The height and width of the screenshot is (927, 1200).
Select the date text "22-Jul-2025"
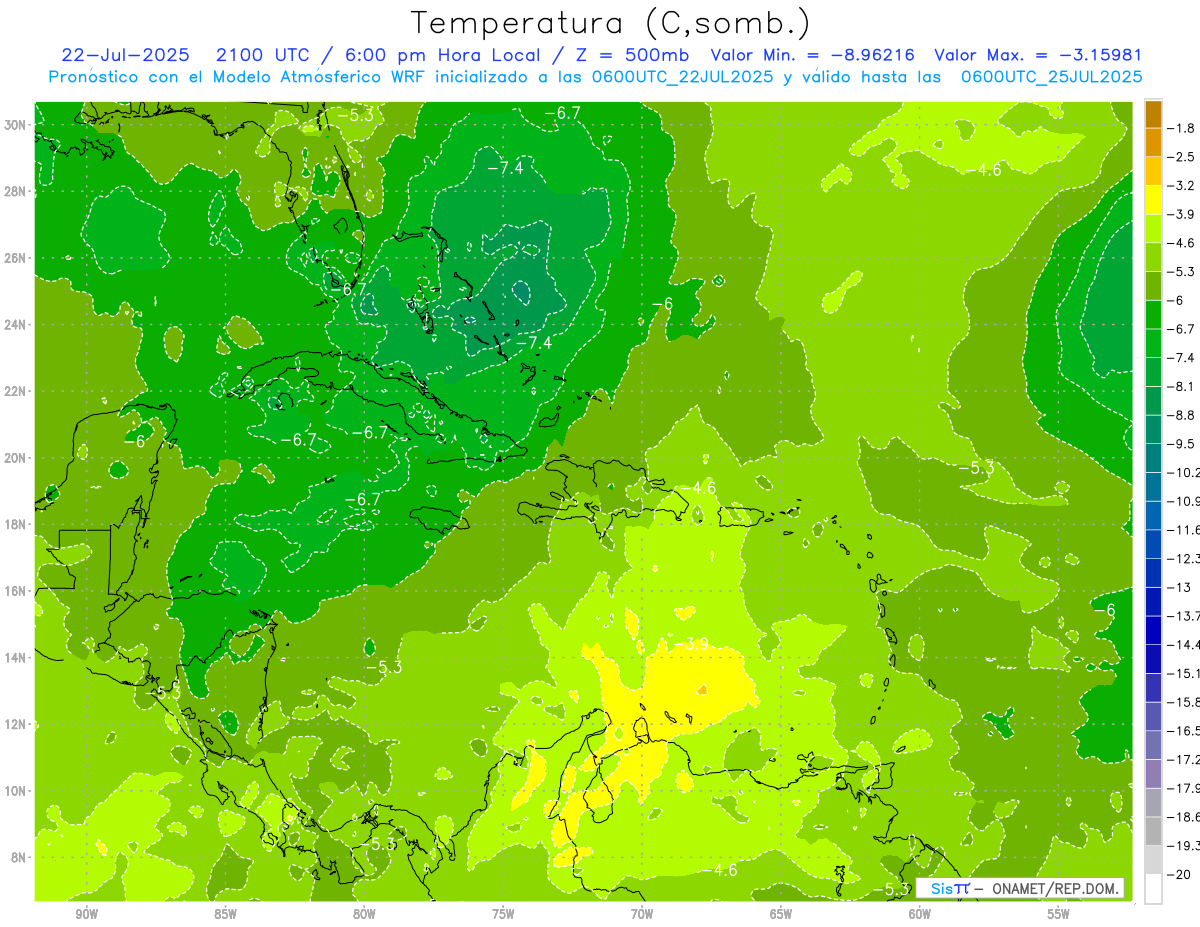tap(124, 55)
